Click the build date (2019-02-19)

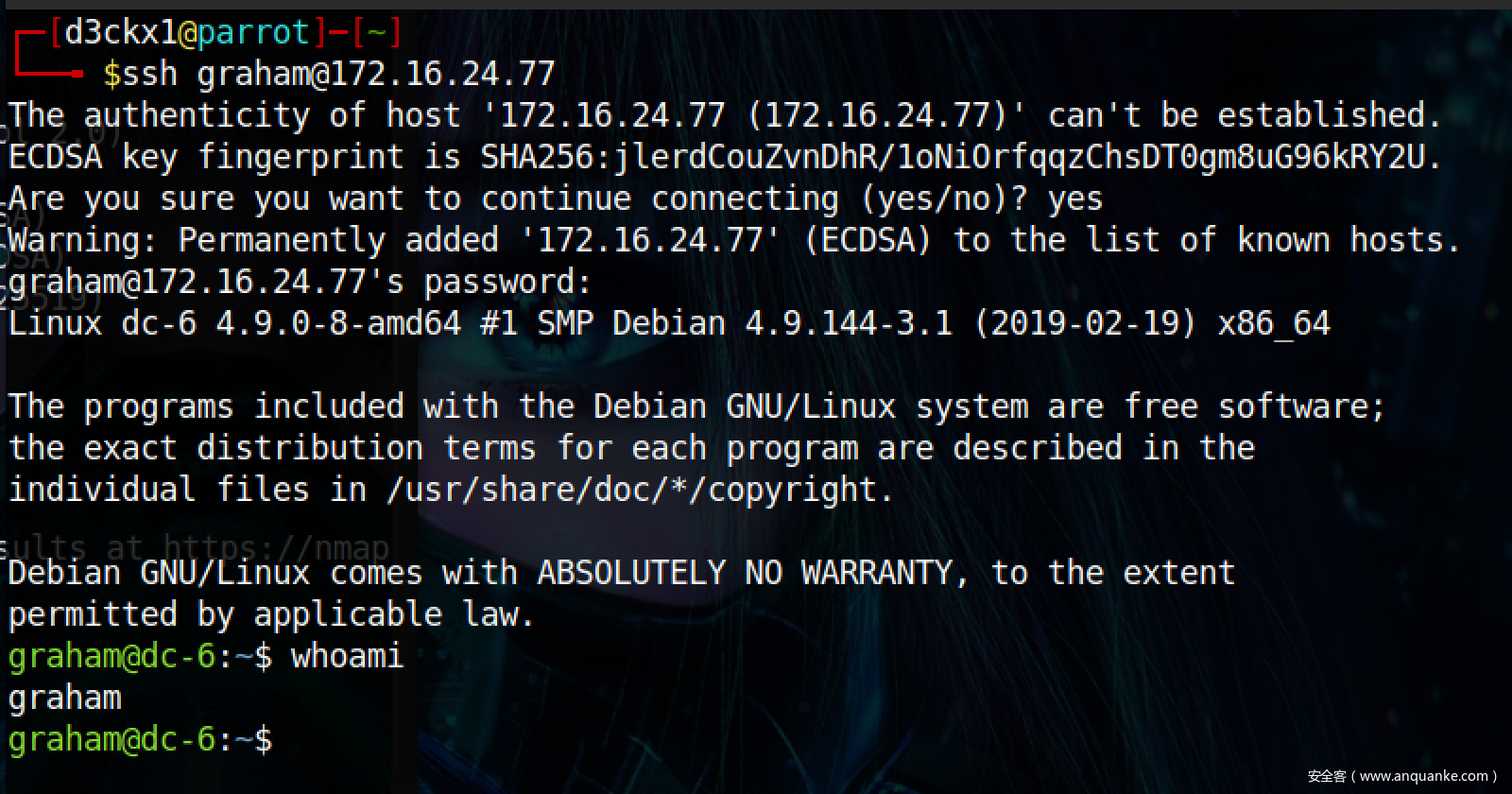(x=1085, y=323)
